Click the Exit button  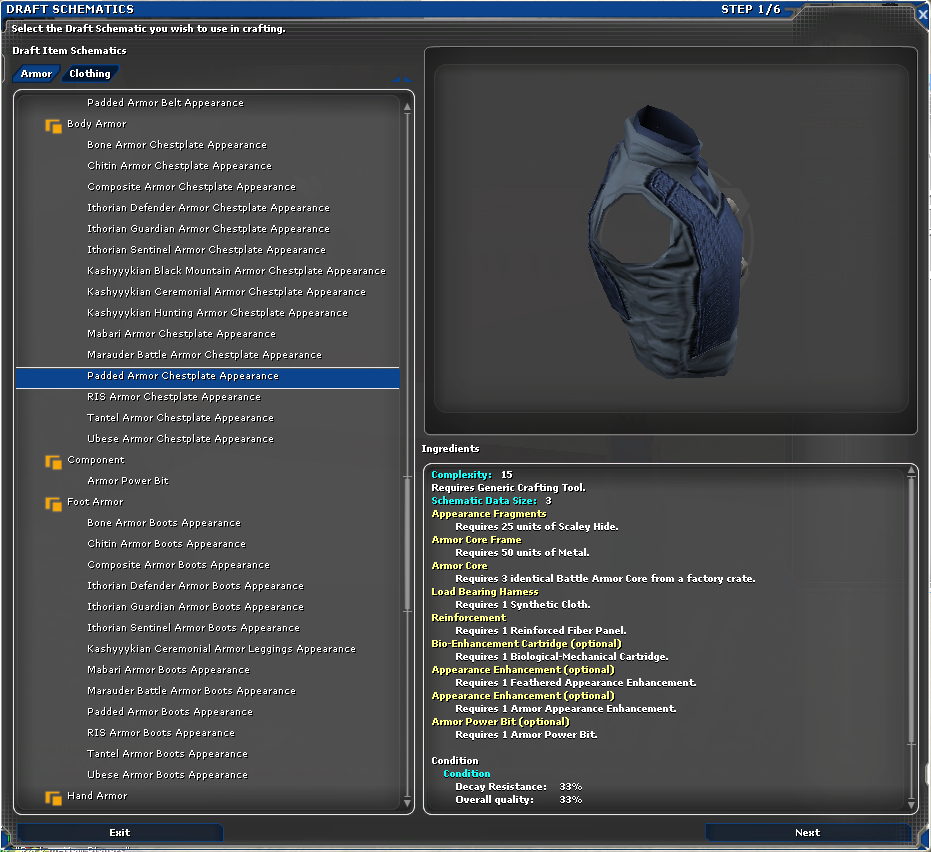[119, 832]
